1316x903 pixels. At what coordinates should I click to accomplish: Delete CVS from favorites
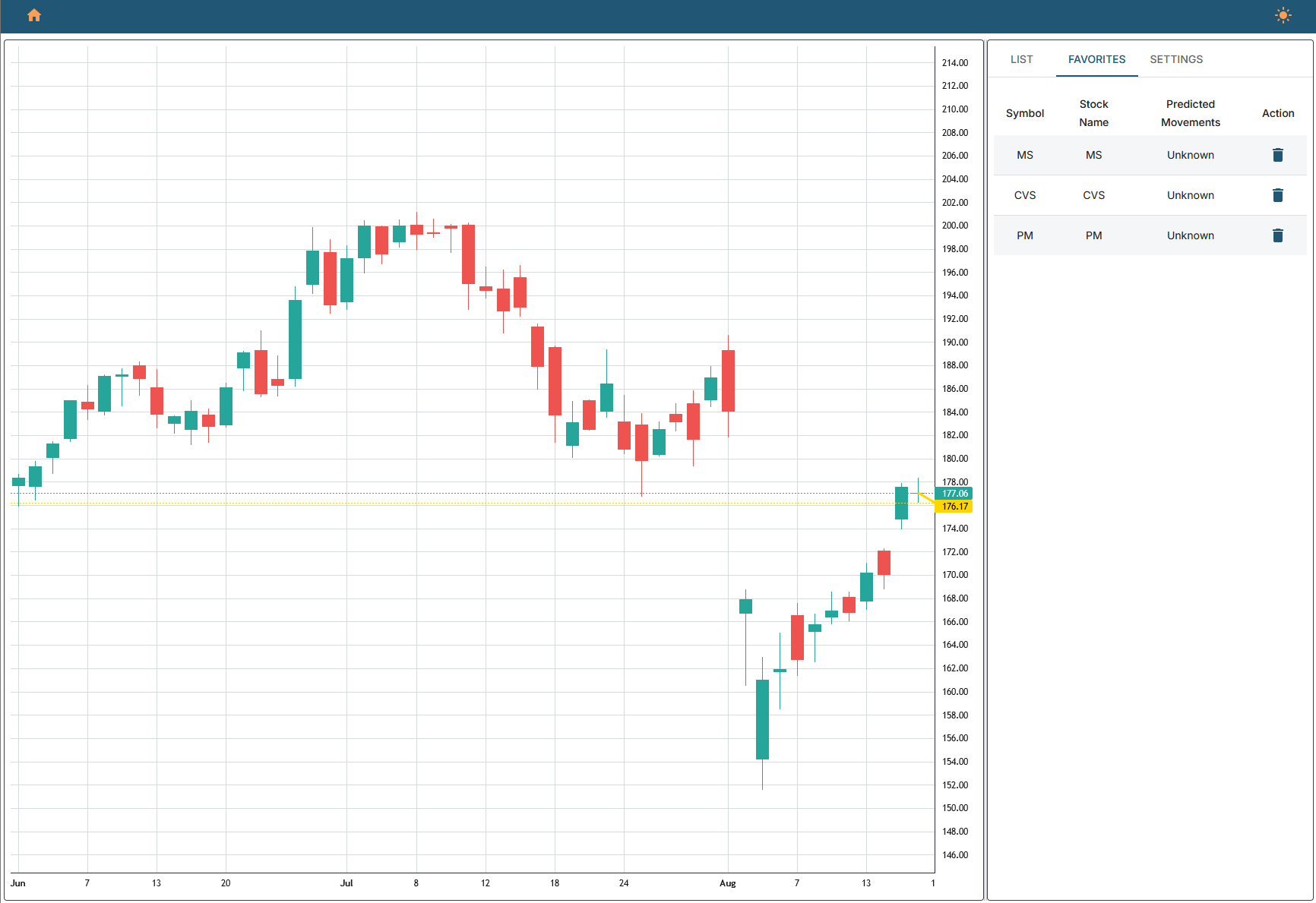click(1277, 195)
